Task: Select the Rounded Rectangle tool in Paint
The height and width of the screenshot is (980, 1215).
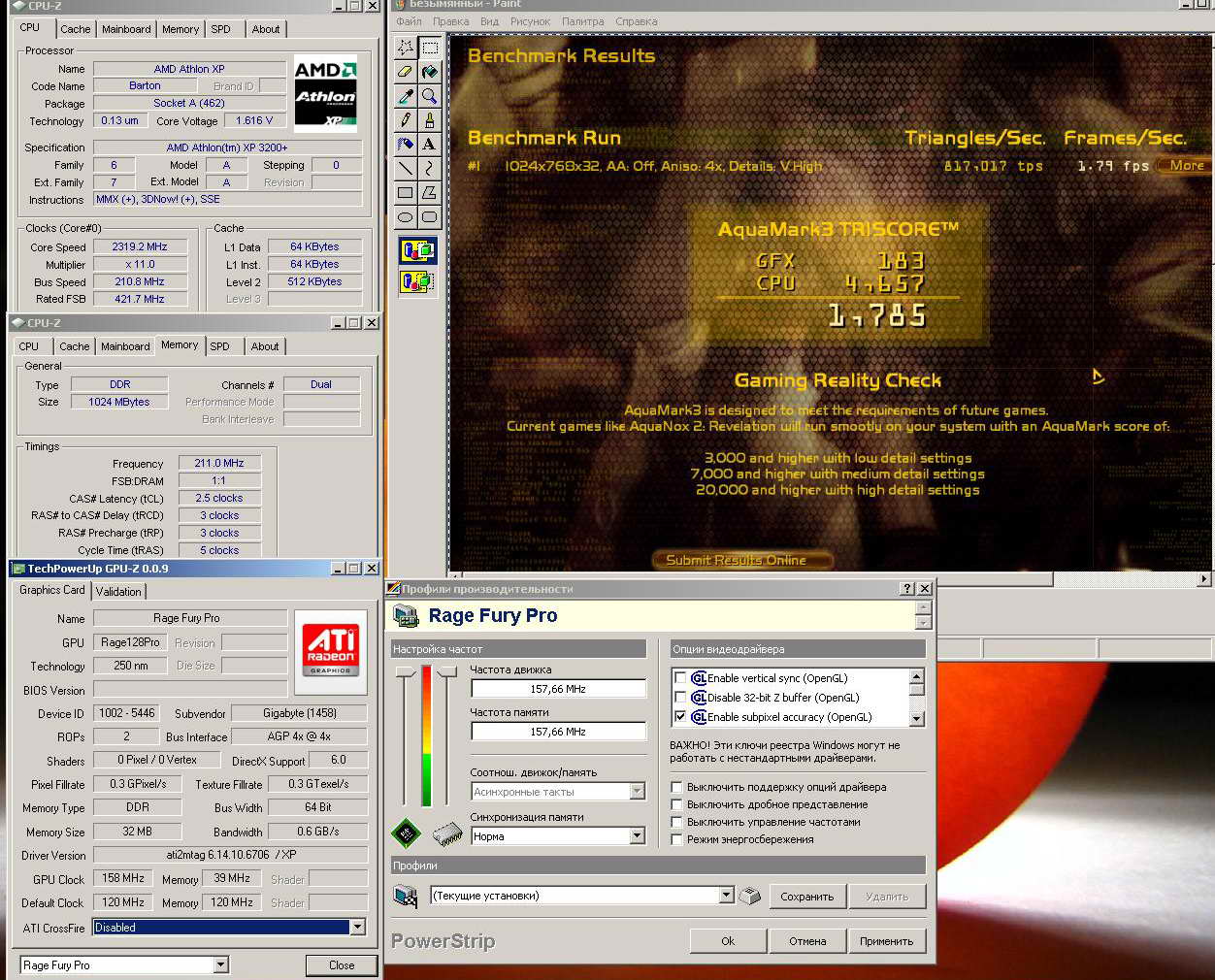Action: 429,216
